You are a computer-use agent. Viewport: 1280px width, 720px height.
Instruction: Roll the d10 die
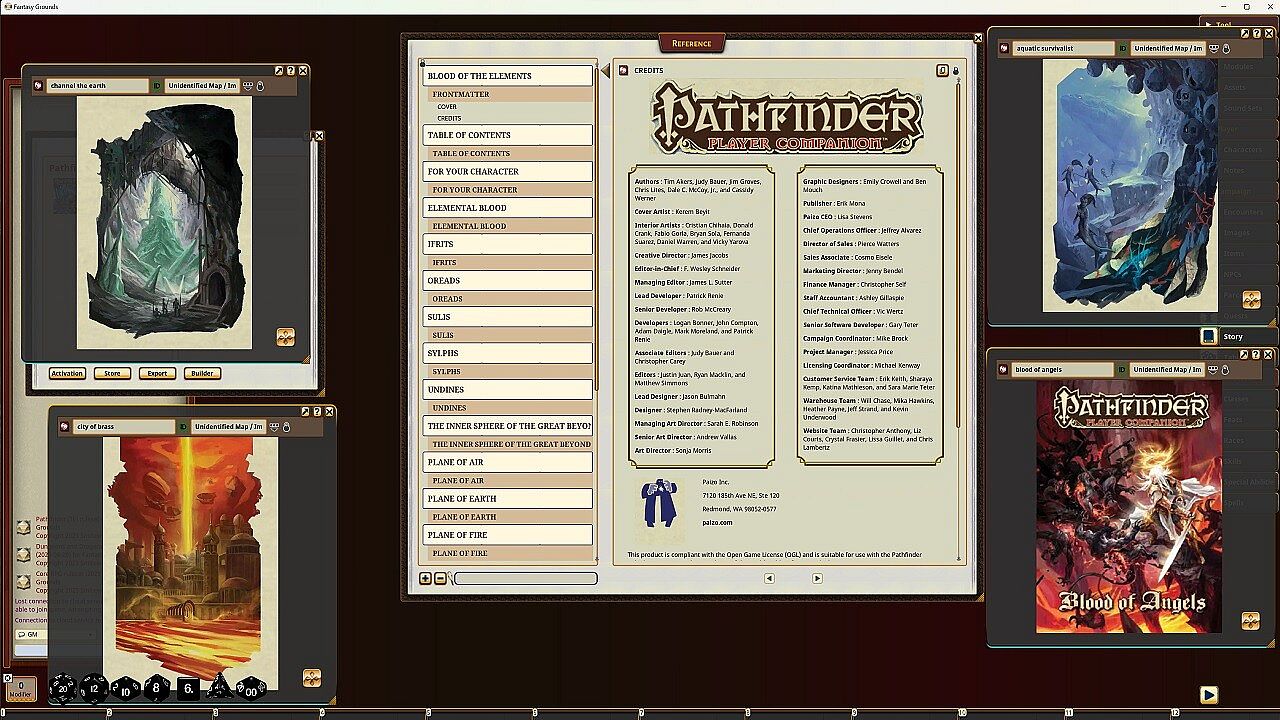(125, 689)
